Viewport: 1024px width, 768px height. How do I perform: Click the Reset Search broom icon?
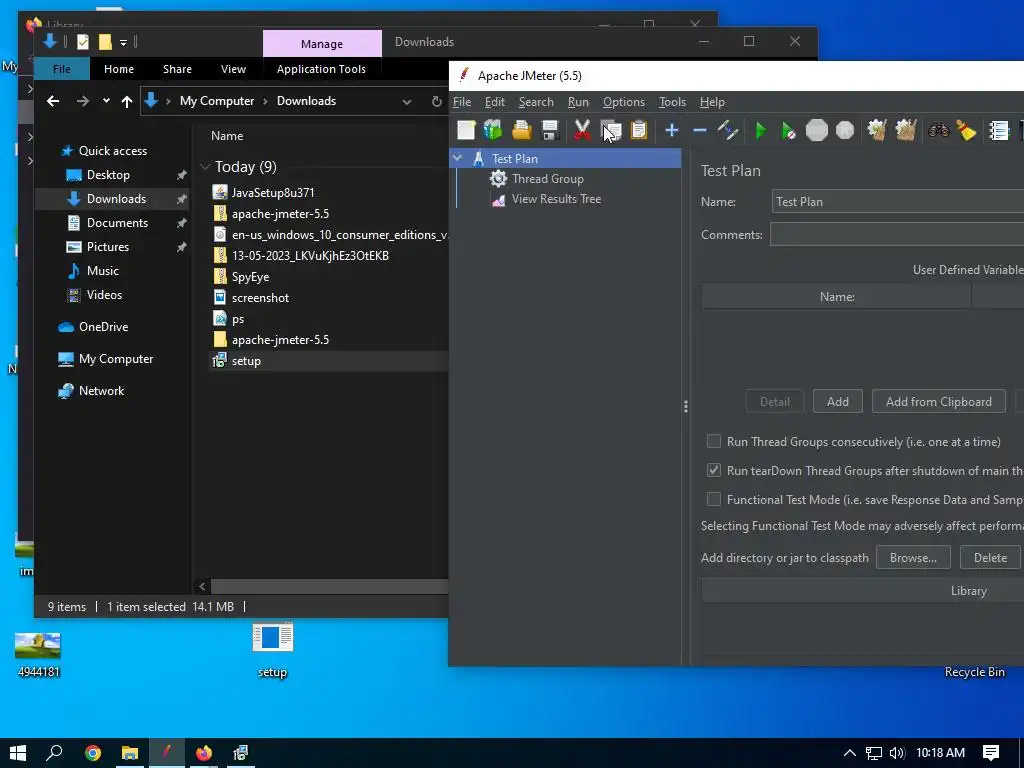(966, 130)
